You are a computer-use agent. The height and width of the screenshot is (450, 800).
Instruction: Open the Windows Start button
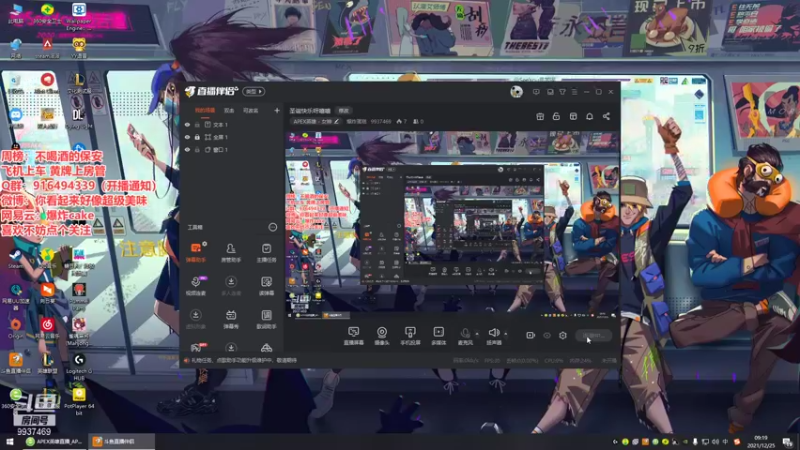[9, 441]
